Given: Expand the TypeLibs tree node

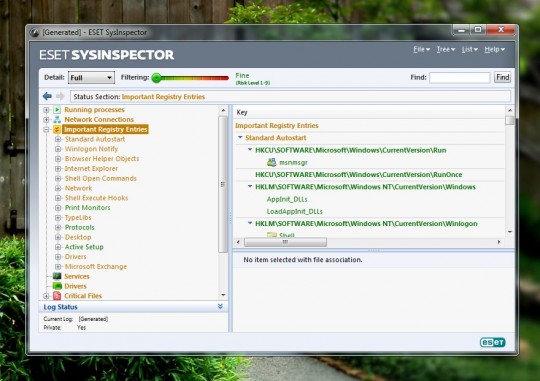Looking at the screenshot, I should pyautogui.click(x=58, y=218).
